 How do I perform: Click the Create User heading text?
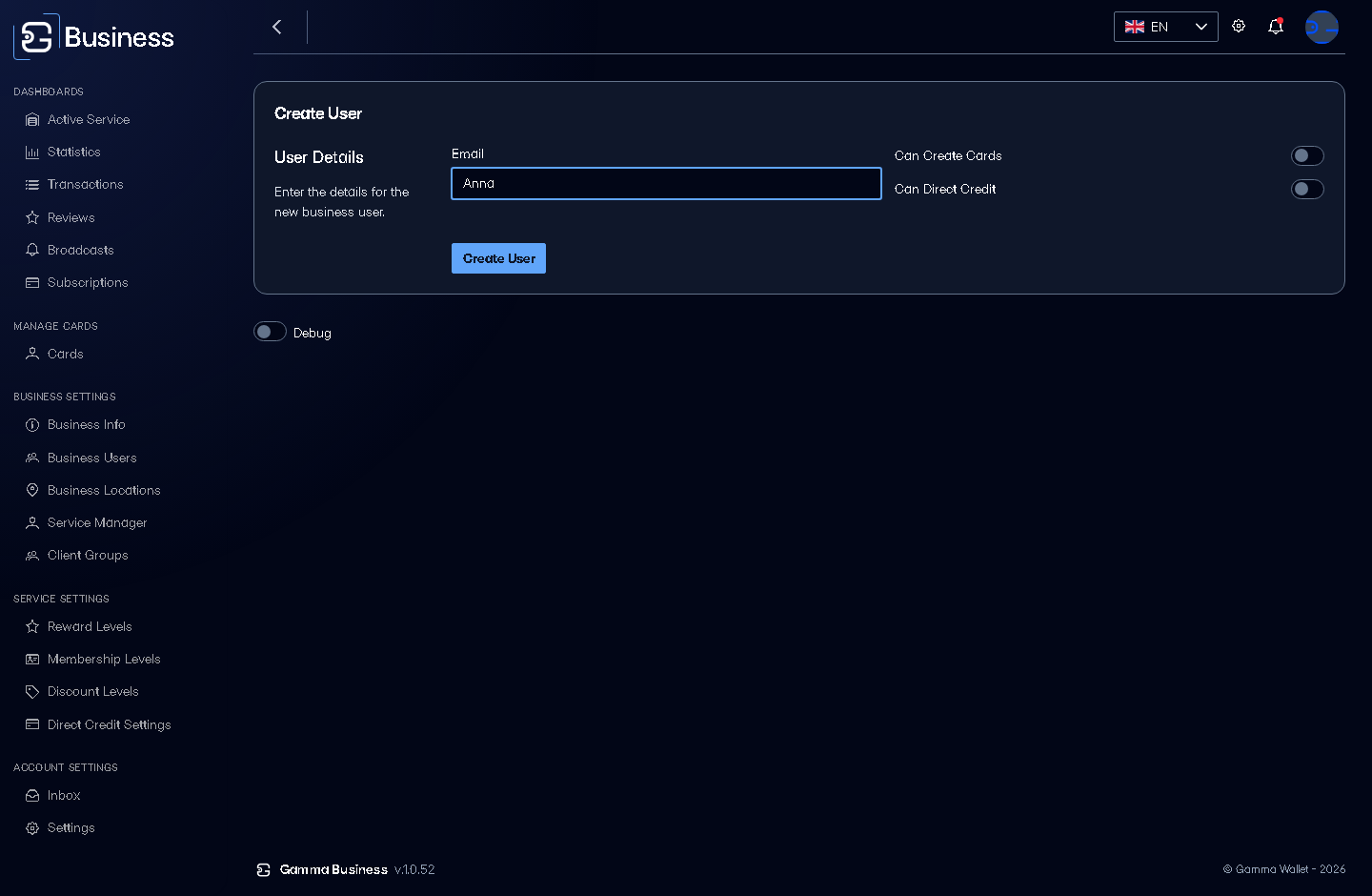coord(318,113)
